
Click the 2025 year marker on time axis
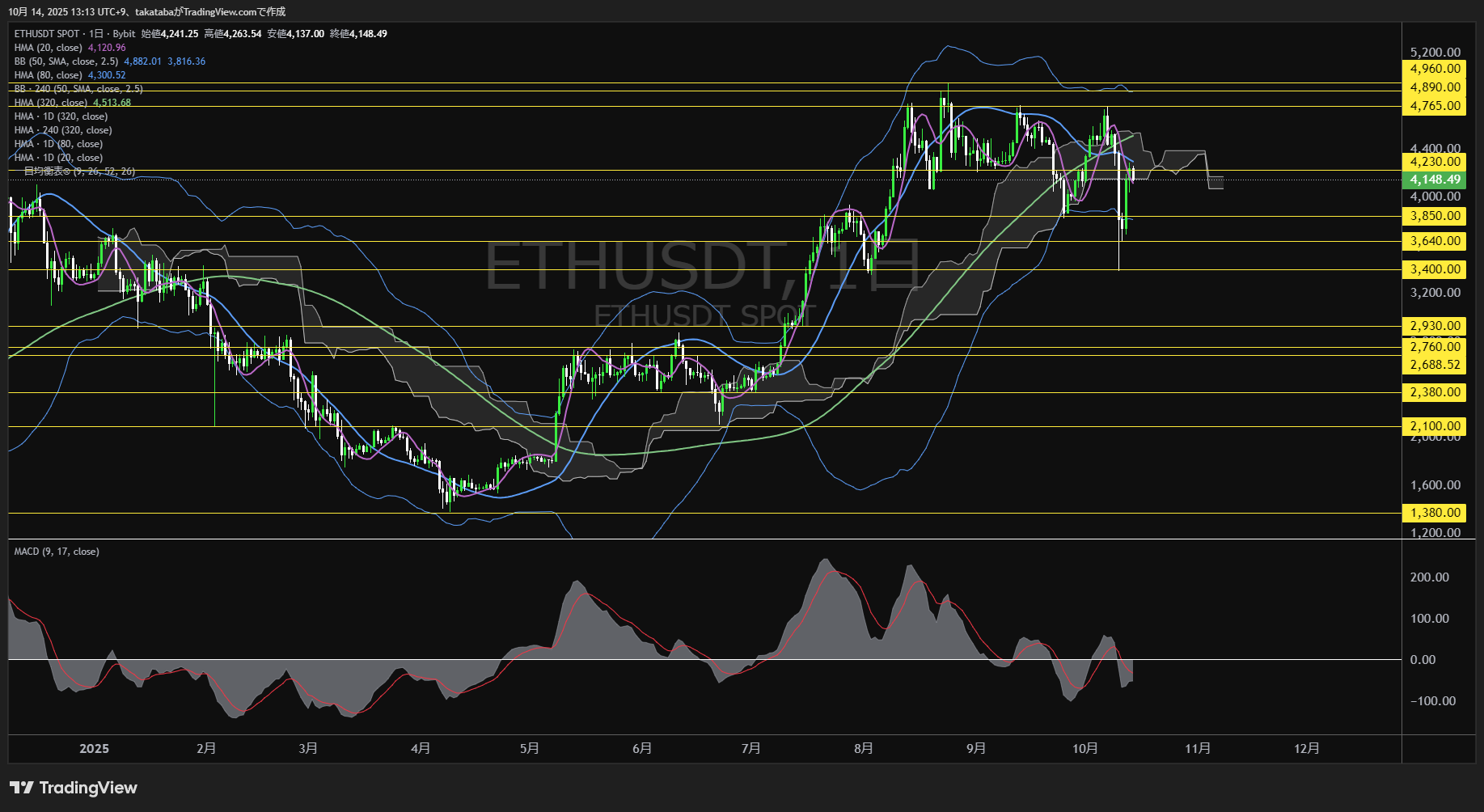[94, 749]
